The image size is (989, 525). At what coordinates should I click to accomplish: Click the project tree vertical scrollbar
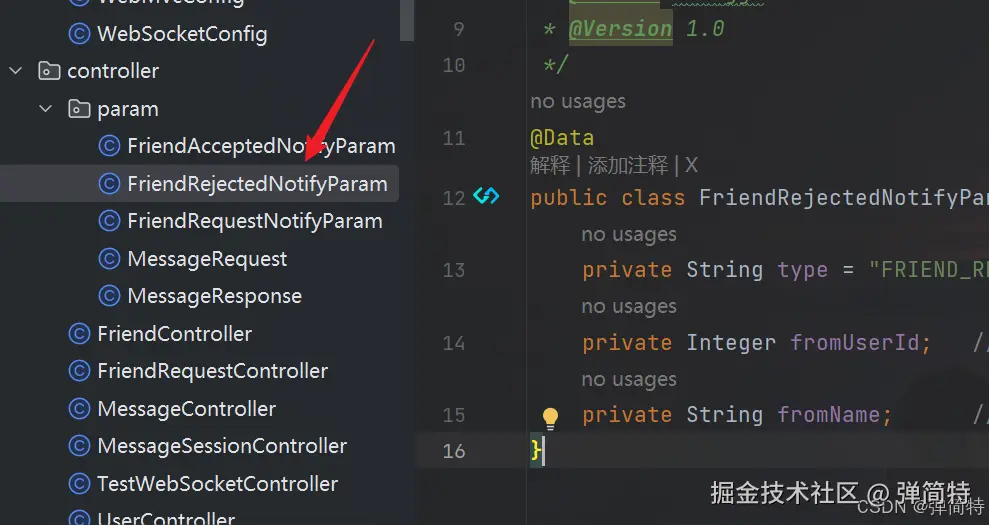pos(407,20)
